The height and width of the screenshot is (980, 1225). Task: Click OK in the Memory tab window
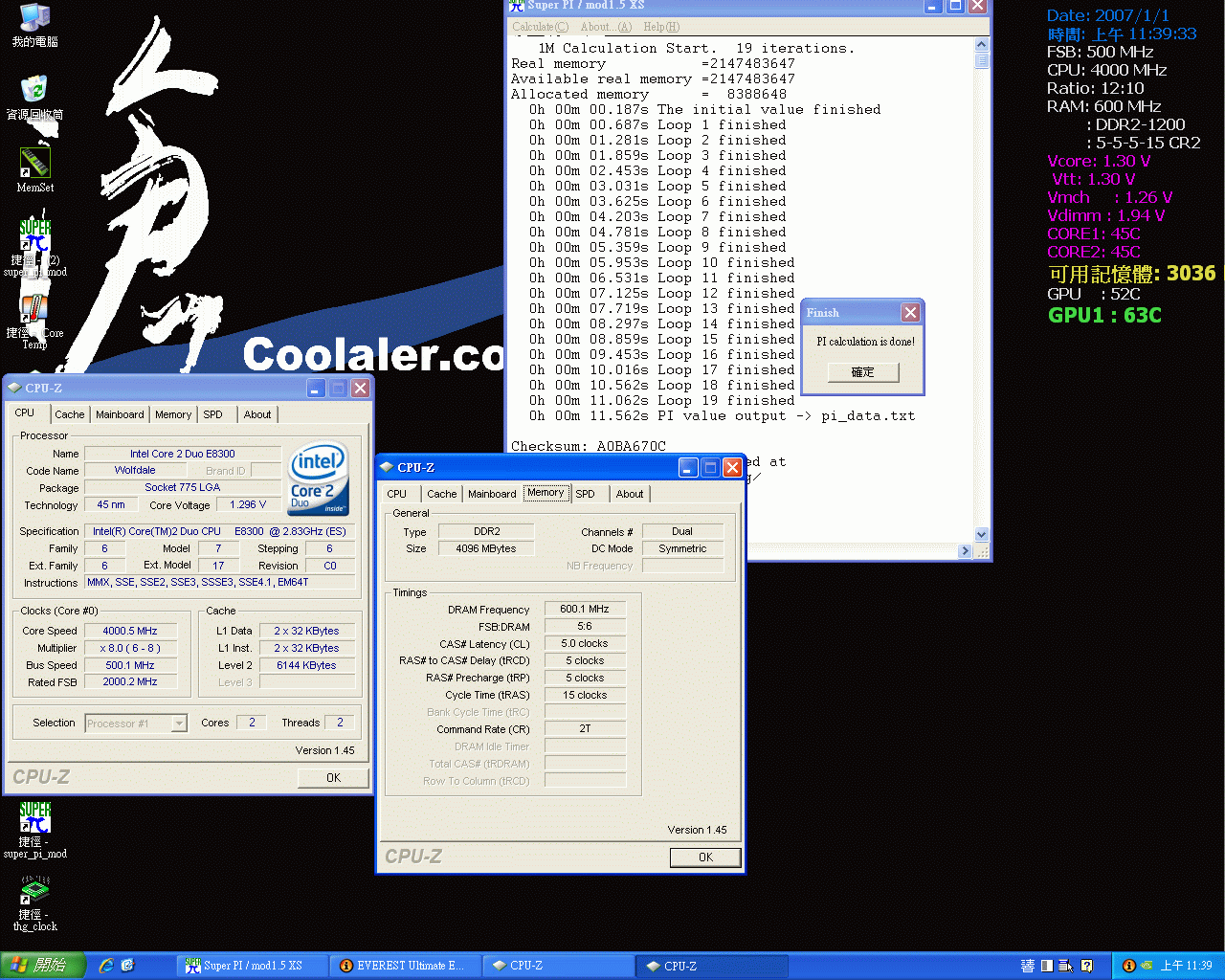tap(705, 857)
